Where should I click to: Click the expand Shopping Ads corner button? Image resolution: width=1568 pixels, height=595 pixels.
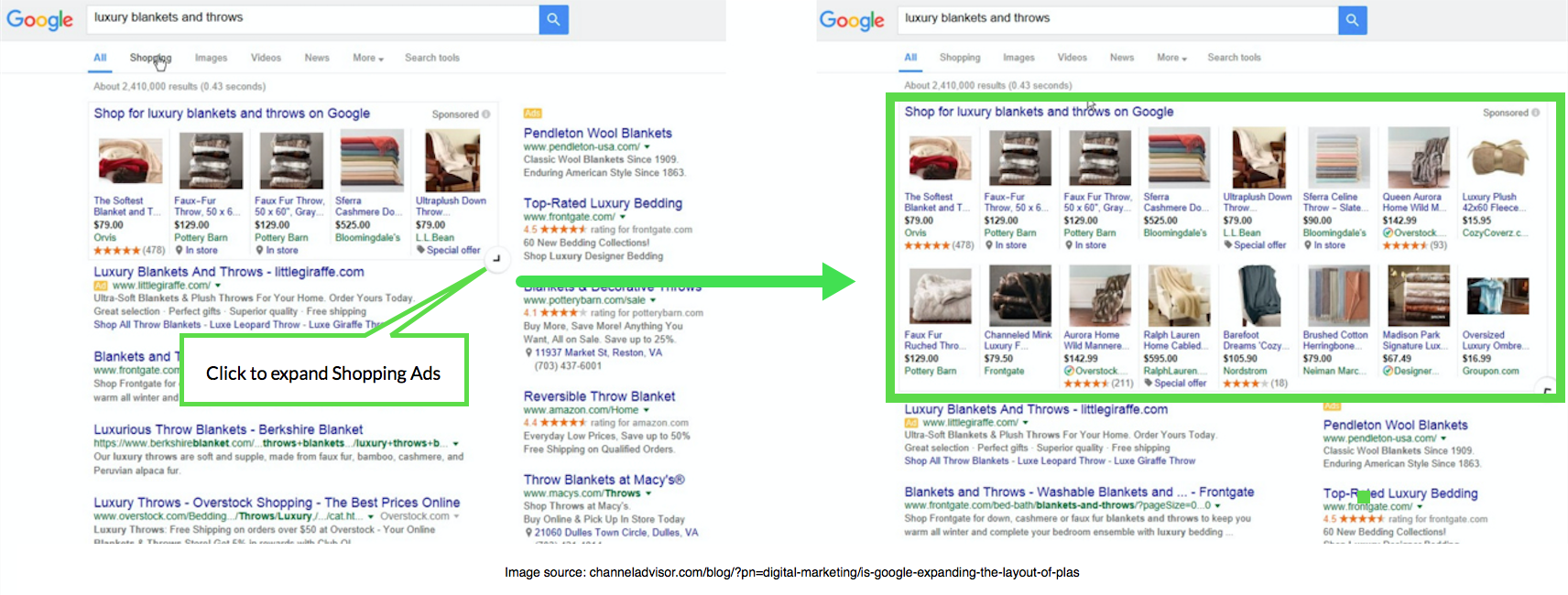coord(495,258)
